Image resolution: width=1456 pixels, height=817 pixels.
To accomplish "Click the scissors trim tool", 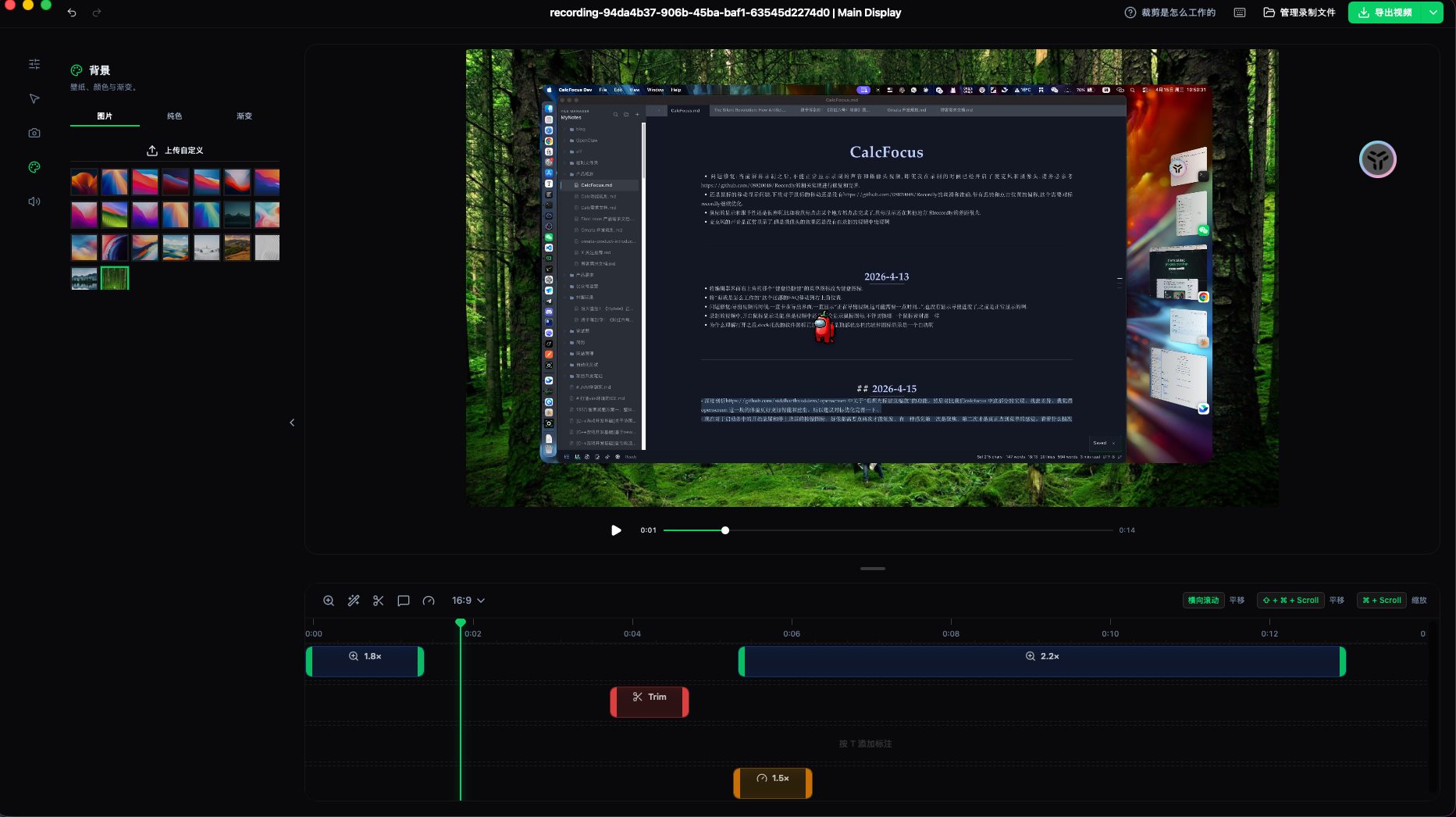I will (379, 601).
